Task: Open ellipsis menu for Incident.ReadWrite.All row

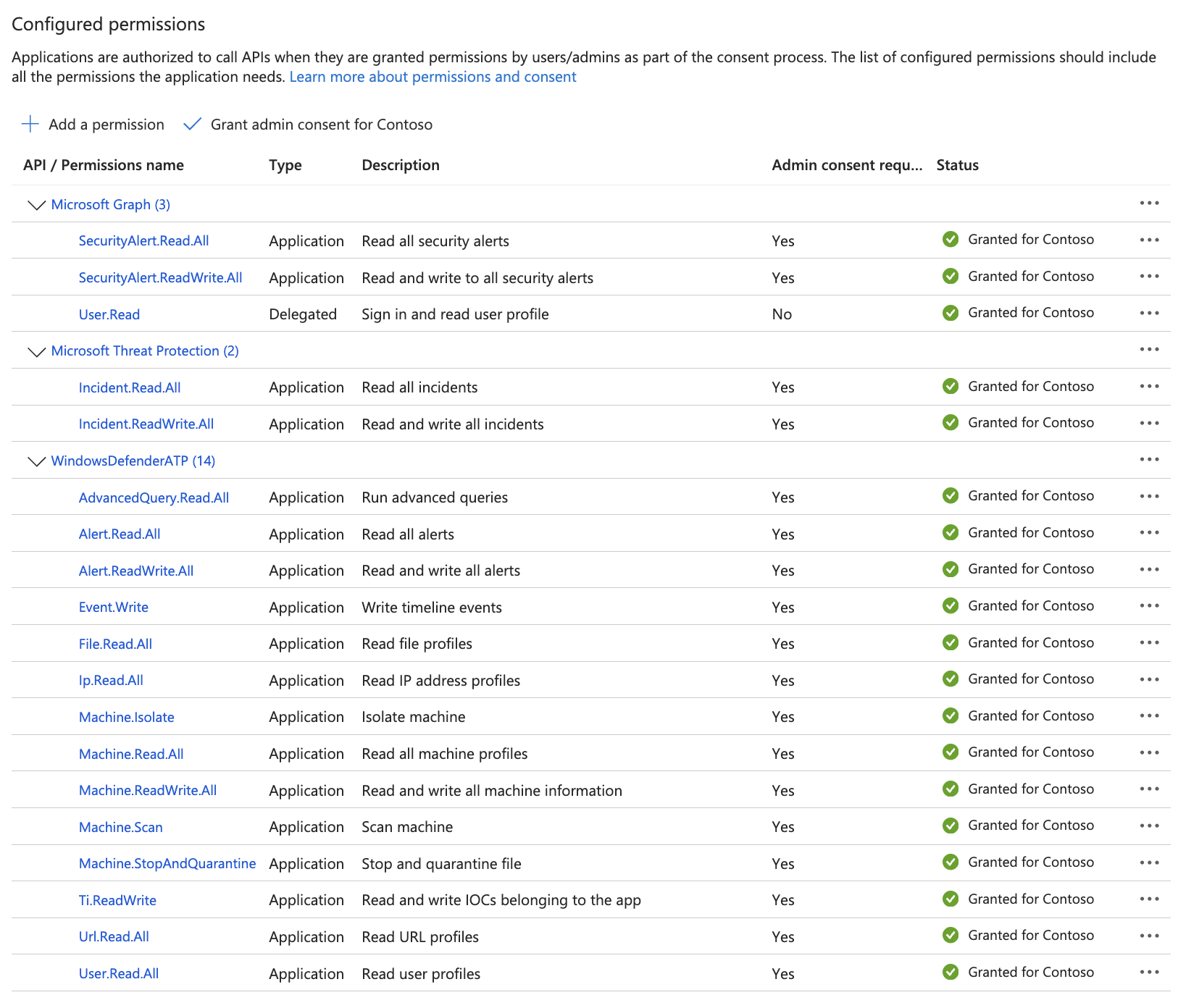Action: (x=1149, y=423)
